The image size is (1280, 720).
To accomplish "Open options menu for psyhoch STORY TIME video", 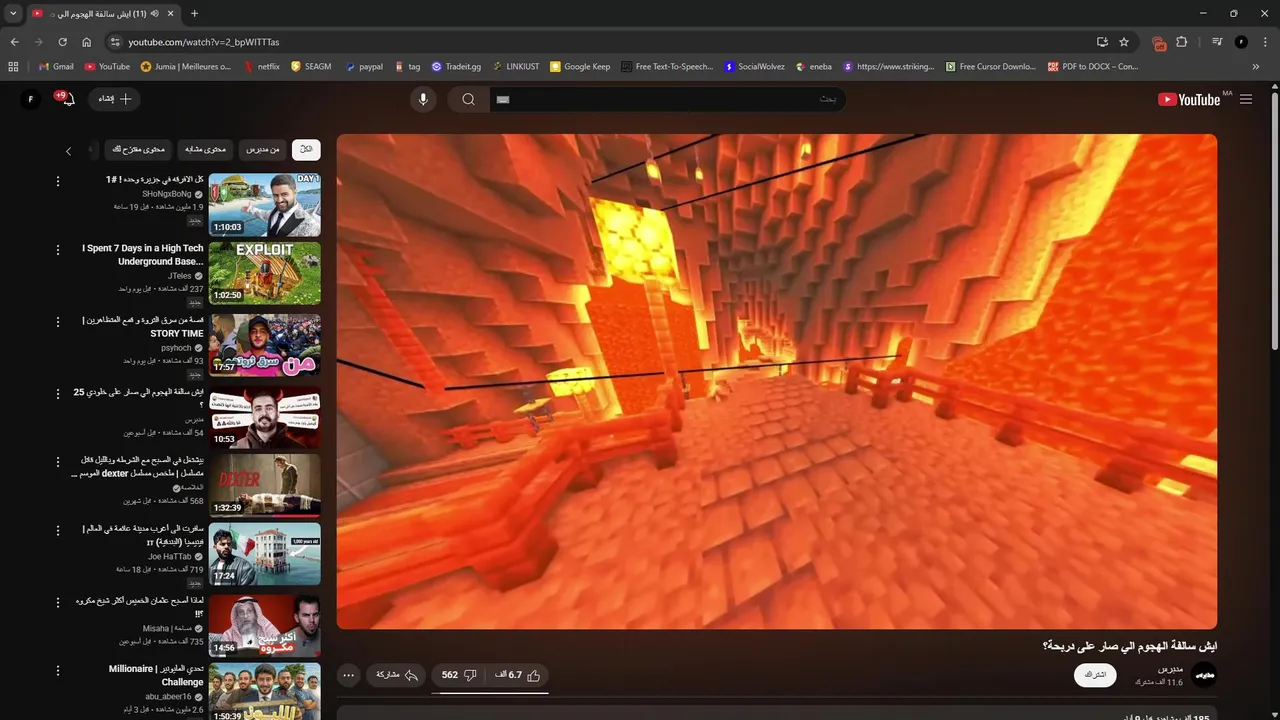I will tap(58, 321).
